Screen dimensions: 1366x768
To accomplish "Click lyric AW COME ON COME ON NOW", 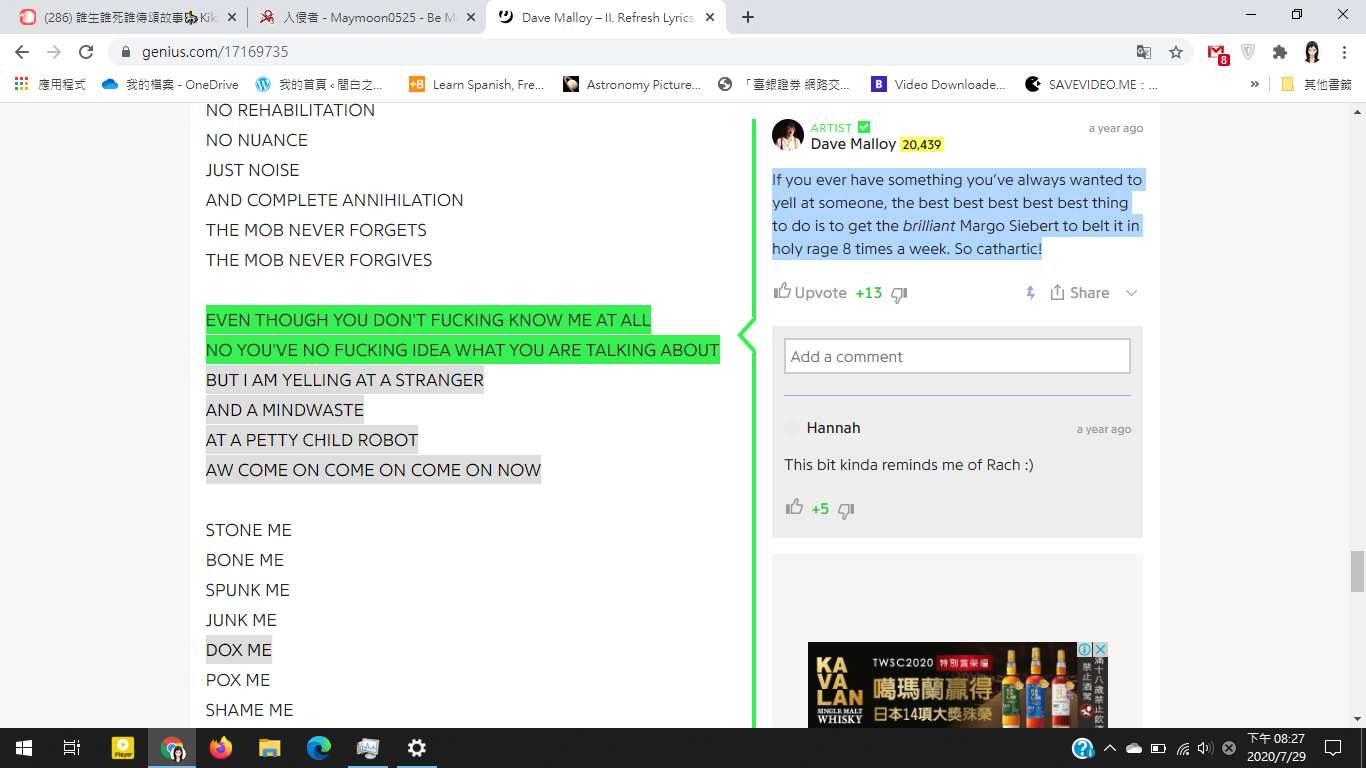I will [373, 470].
